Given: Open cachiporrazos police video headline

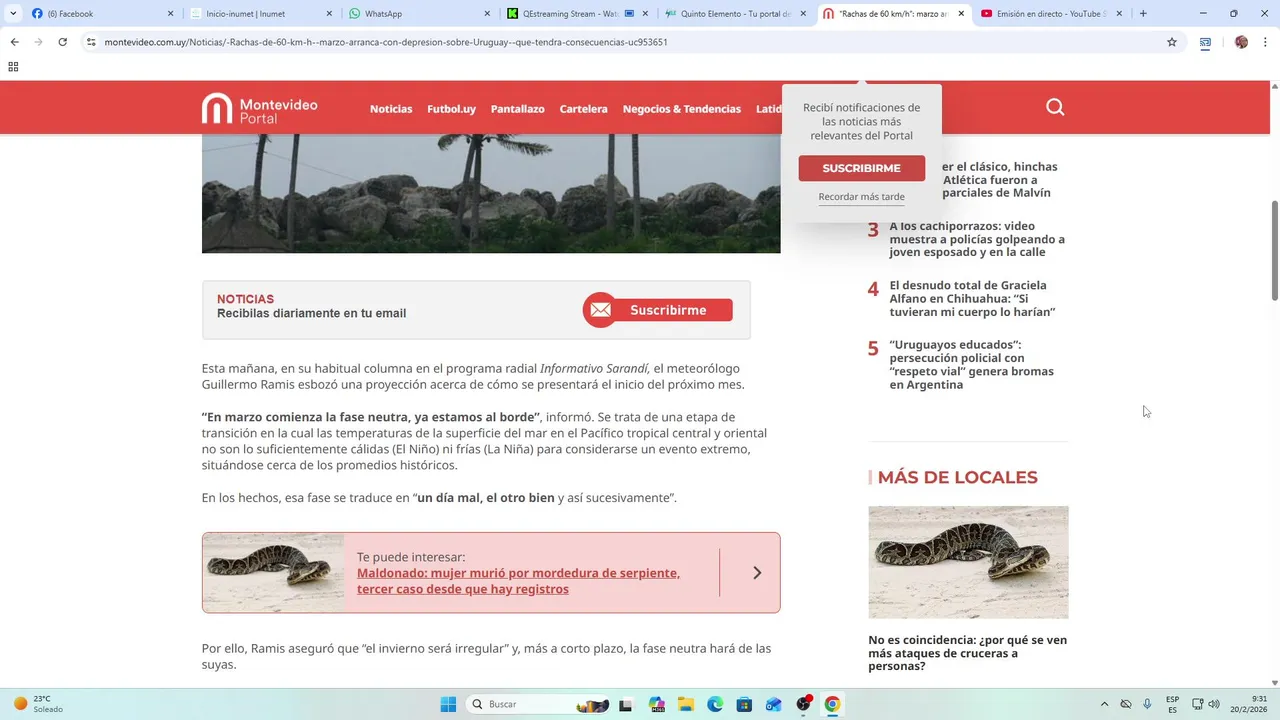Looking at the screenshot, I should click(x=977, y=239).
